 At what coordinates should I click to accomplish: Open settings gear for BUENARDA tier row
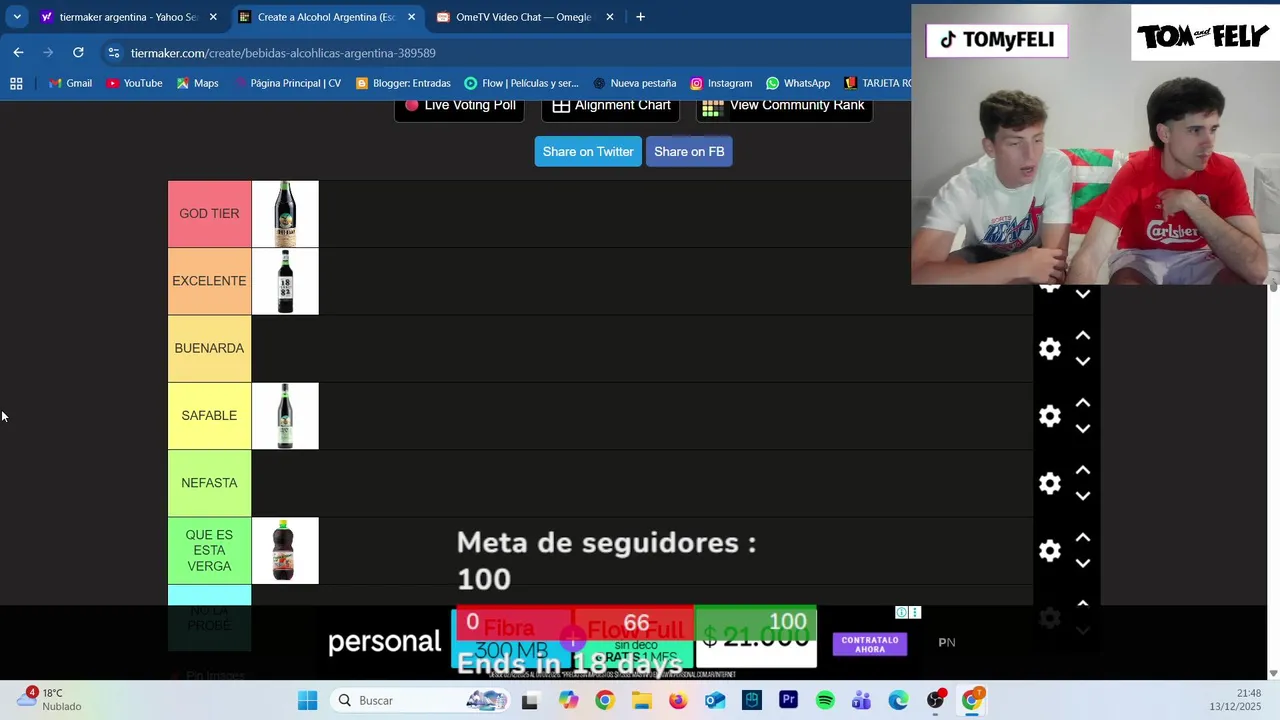pyautogui.click(x=1049, y=348)
